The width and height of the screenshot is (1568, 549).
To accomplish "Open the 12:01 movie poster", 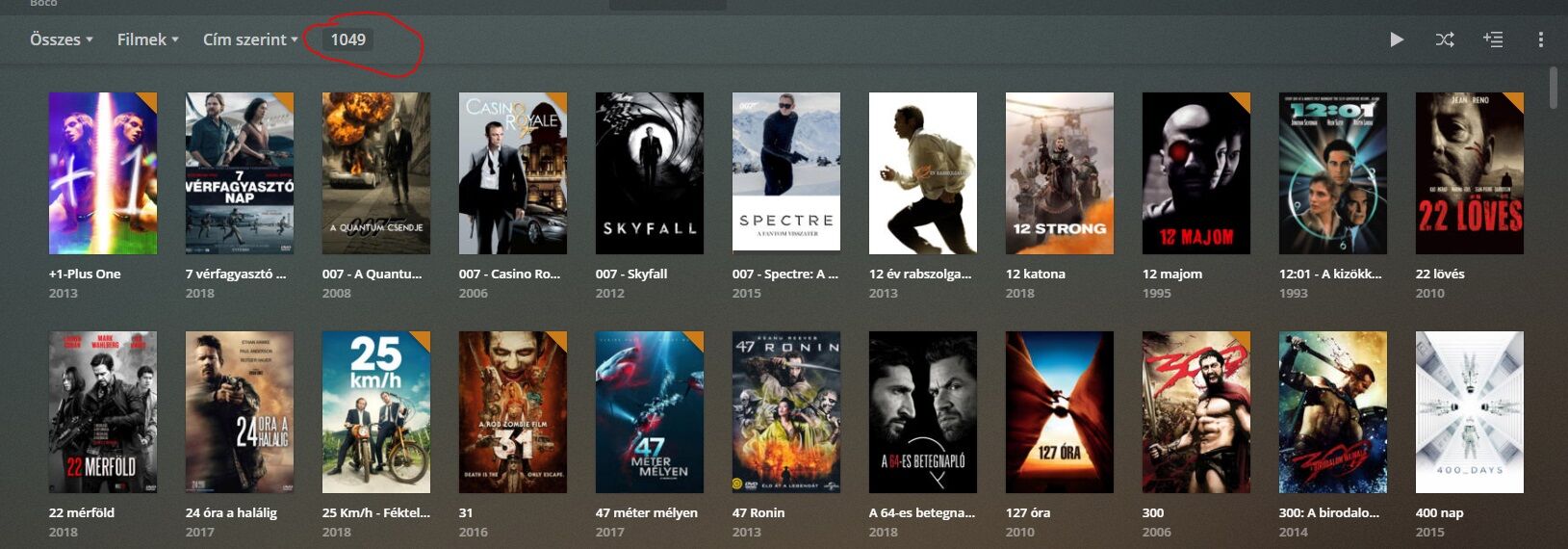I will pyautogui.click(x=1333, y=173).
